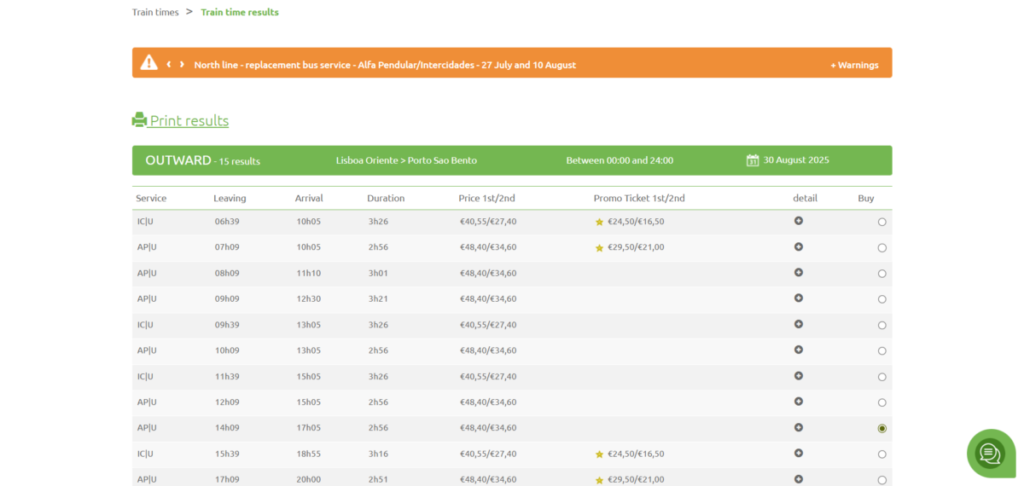Click the calendar icon next to 30 August 2025
This screenshot has height=486, width=1024.
(752, 160)
